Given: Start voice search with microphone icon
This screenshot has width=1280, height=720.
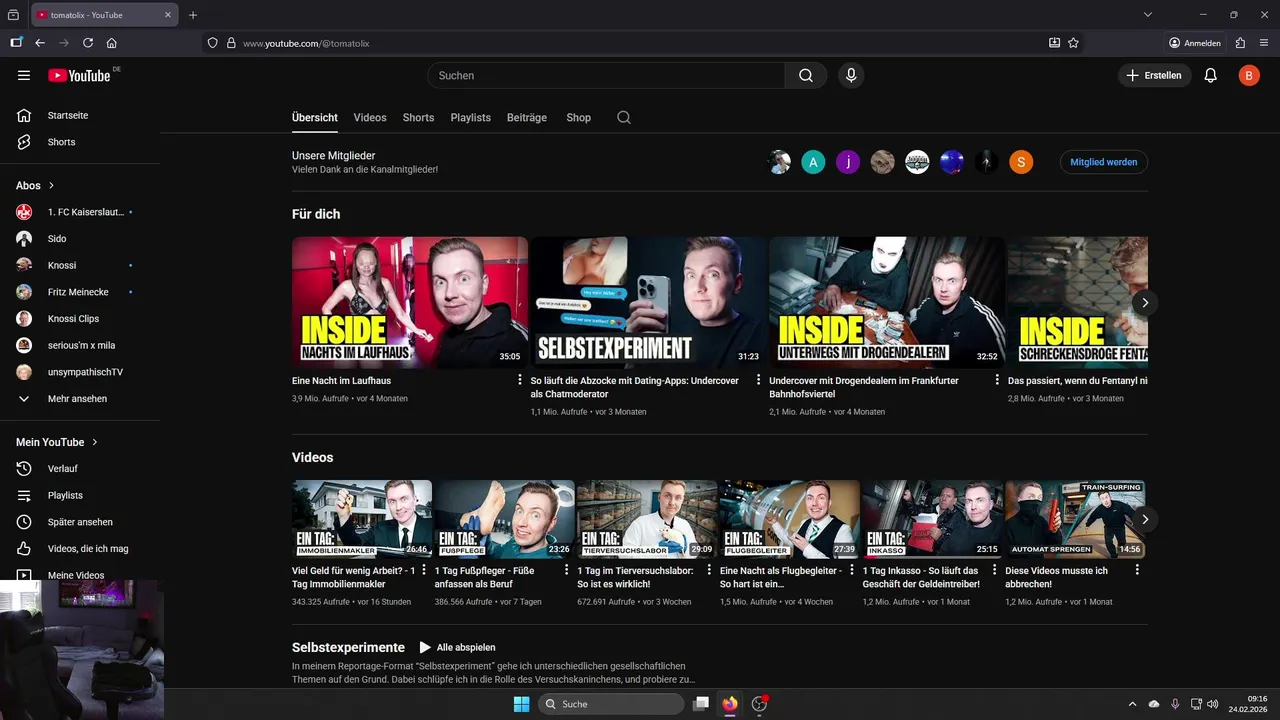Looking at the screenshot, I should [851, 75].
